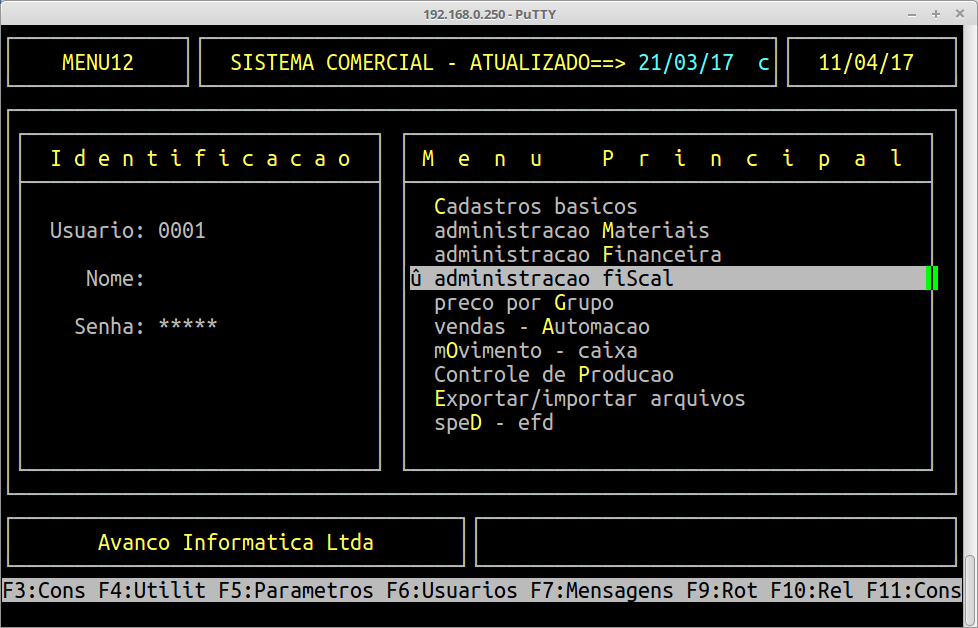Choose administracao Financeira option
978x628 pixels.
577,255
